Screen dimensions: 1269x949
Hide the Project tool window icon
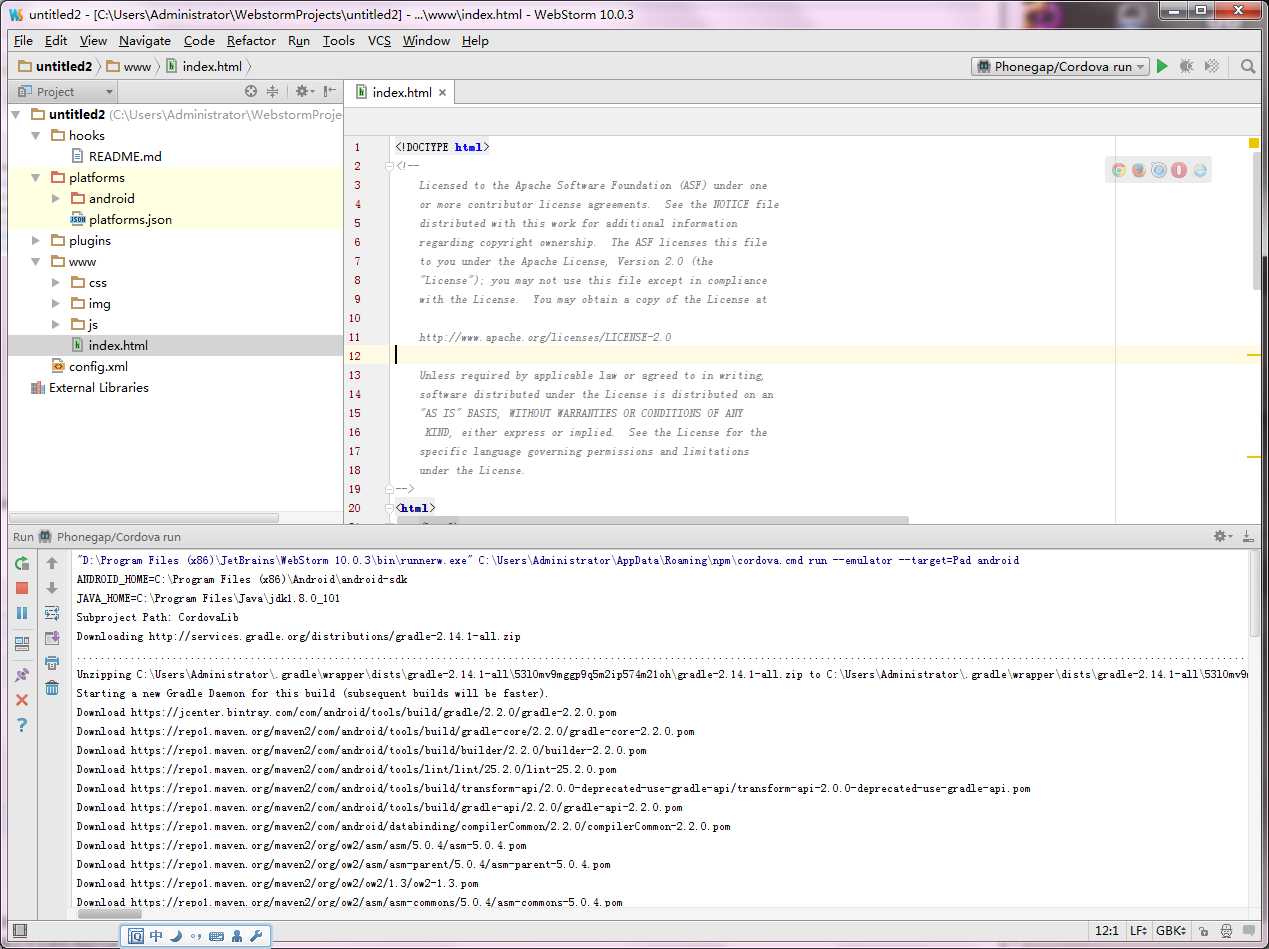point(330,91)
